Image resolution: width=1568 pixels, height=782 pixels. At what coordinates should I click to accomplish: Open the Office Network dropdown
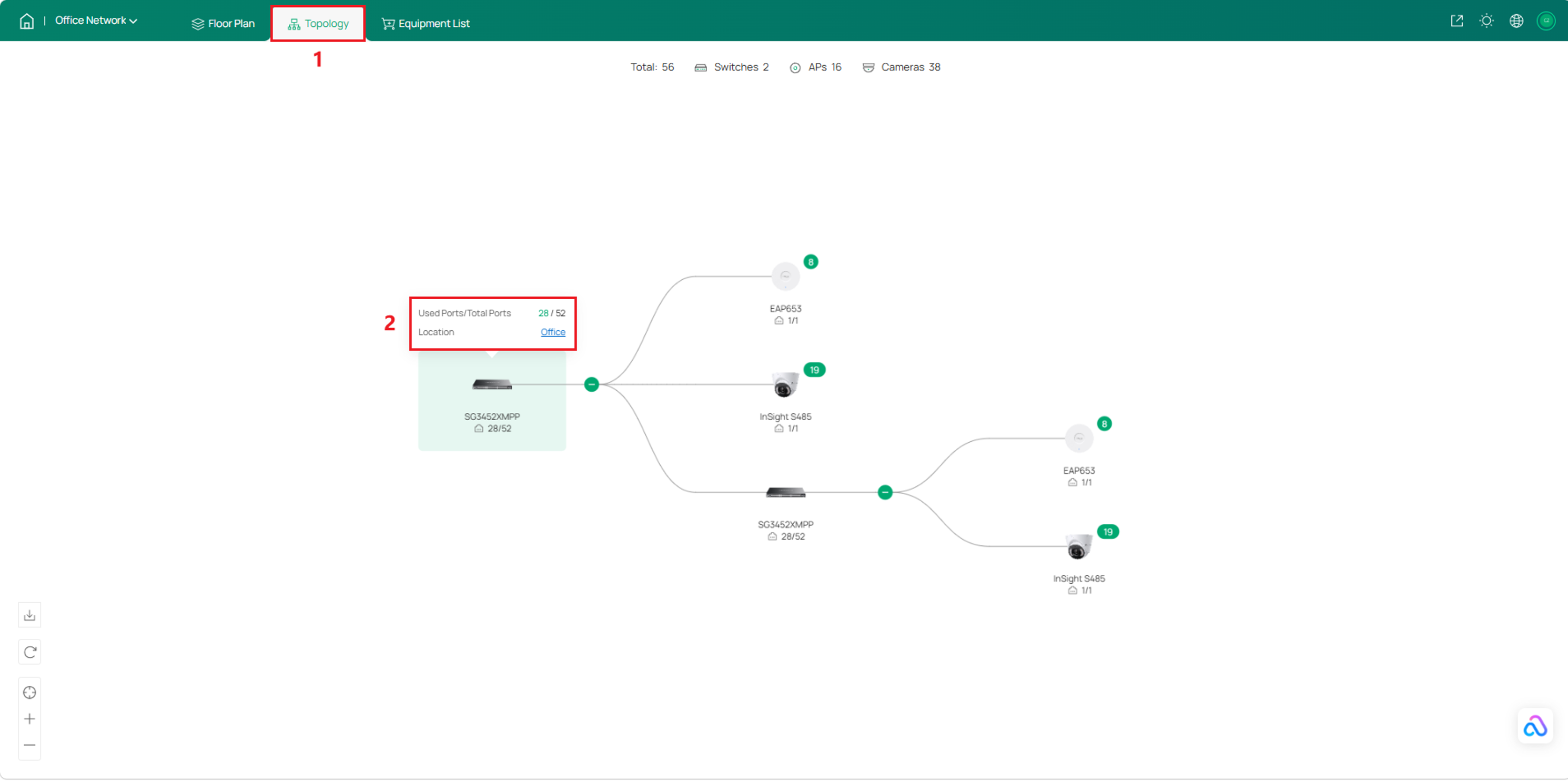point(96,21)
